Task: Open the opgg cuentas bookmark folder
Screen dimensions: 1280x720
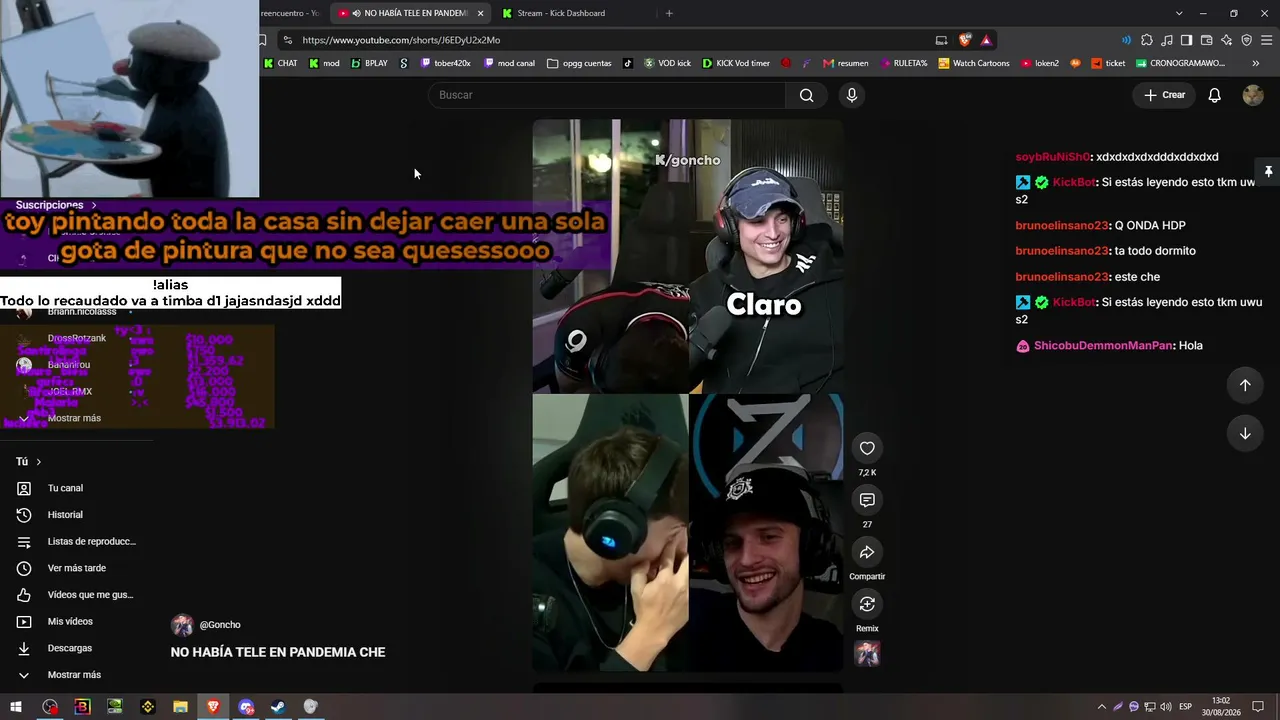Action: 579,63
